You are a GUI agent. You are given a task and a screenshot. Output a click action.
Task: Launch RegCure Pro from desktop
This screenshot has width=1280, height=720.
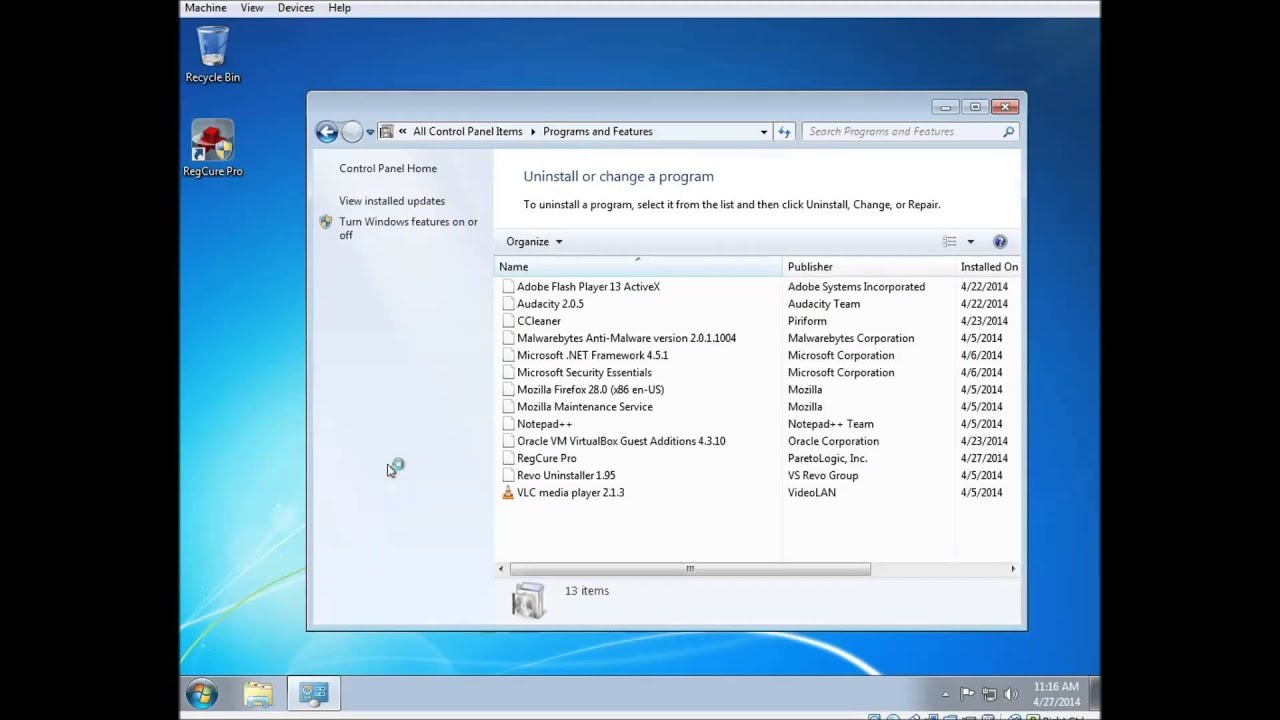[x=212, y=148]
